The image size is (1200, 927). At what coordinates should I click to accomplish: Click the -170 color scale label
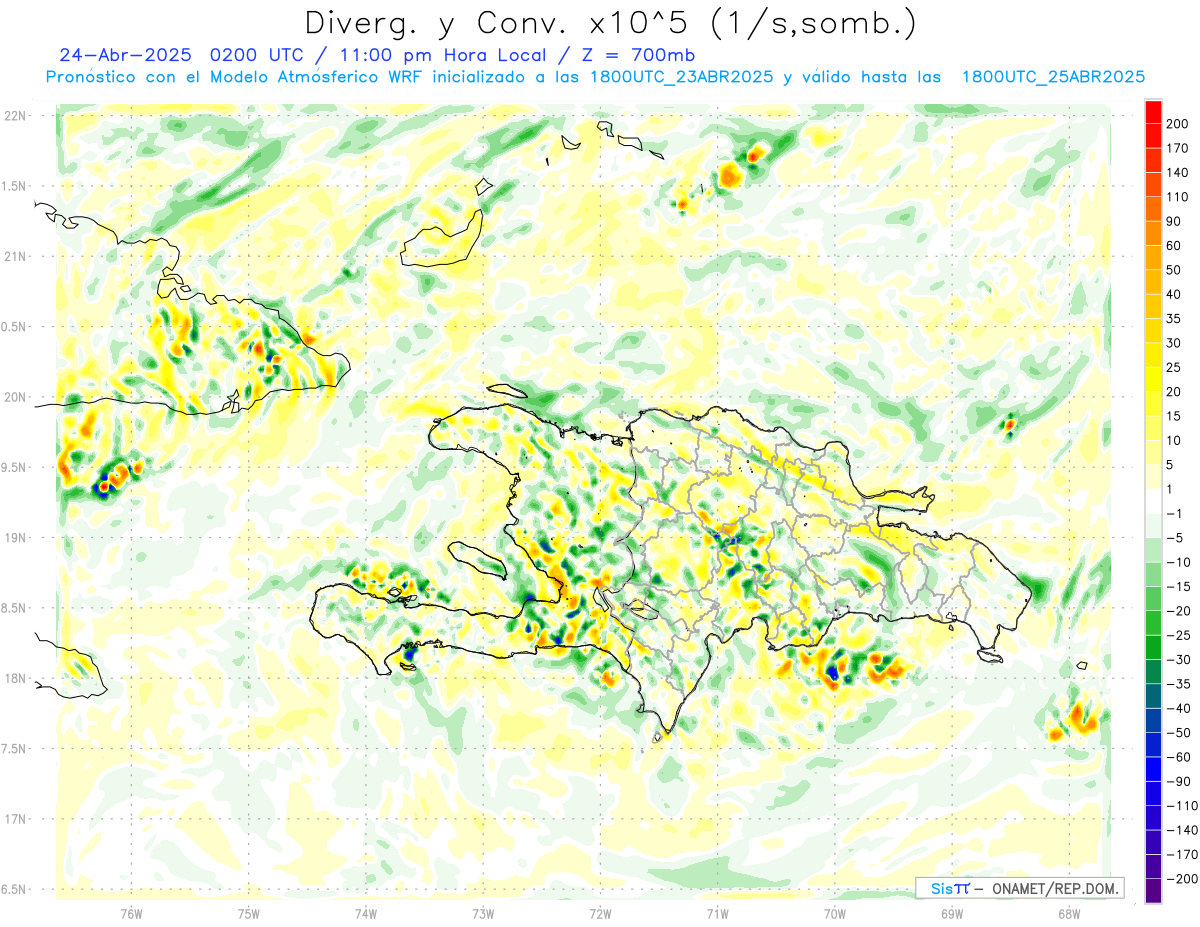1180,854
